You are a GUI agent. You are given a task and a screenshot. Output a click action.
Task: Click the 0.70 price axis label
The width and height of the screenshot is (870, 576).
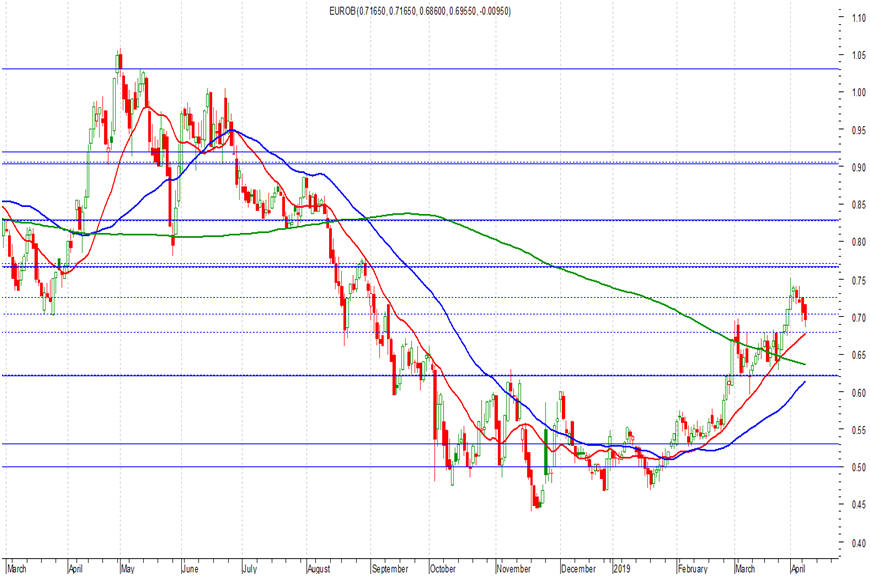(859, 317)
